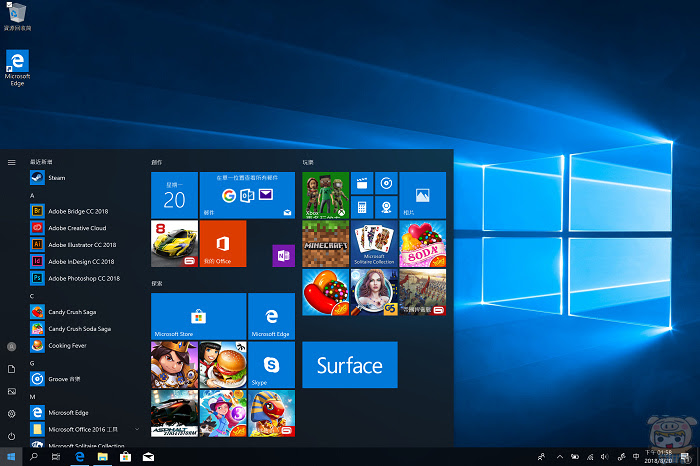Open Candy Crush Soda Saga in app list
Image resolution: width=700 pixels, height=466 pixels.
[x=85, y=329]
